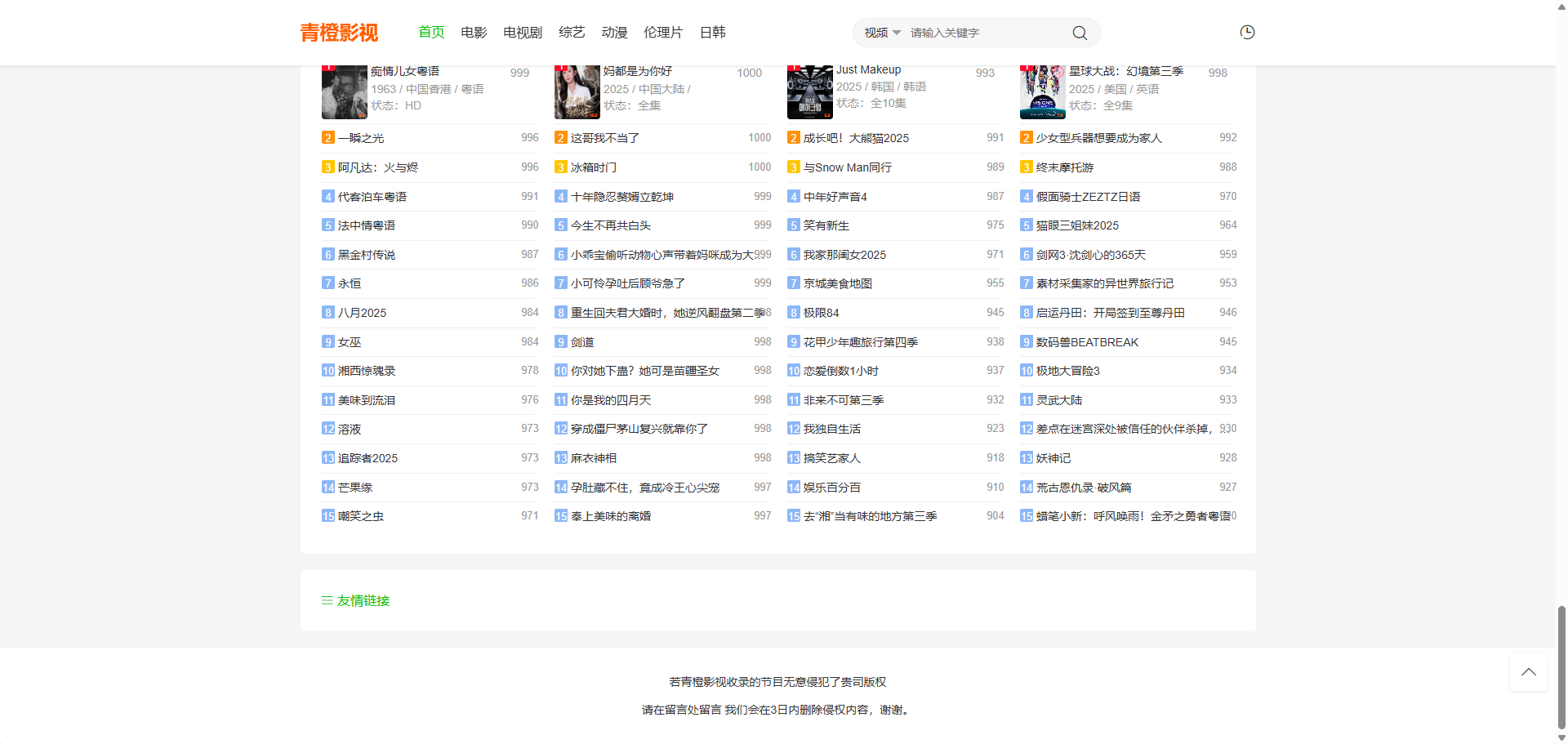Viewport: 1568px width, 744px height.
Task: Click the 妈都是为你好 poster thumbnail
Action: pos(577,91)
